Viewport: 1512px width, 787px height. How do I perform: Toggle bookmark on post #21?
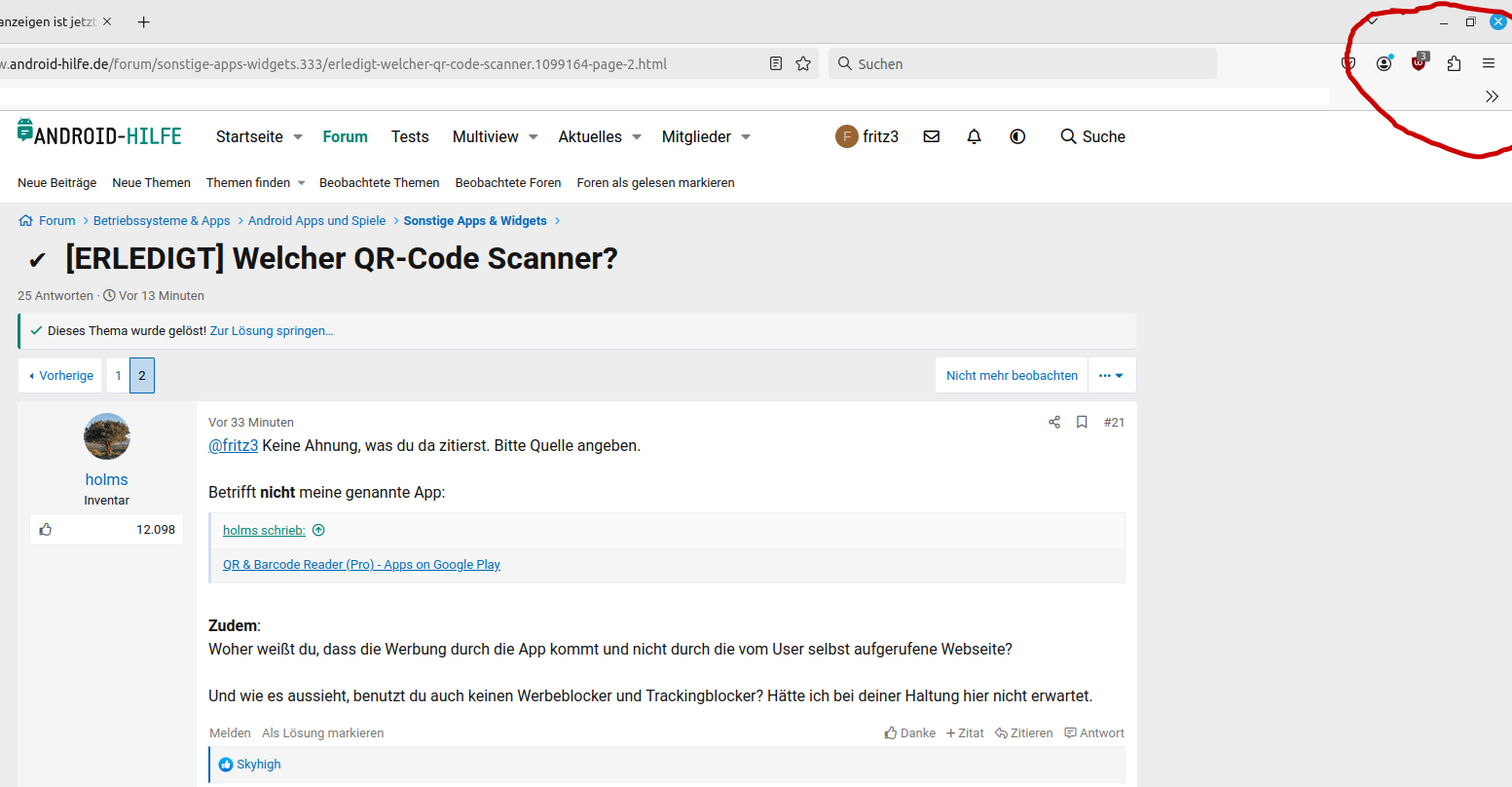tap(1082, 422)
